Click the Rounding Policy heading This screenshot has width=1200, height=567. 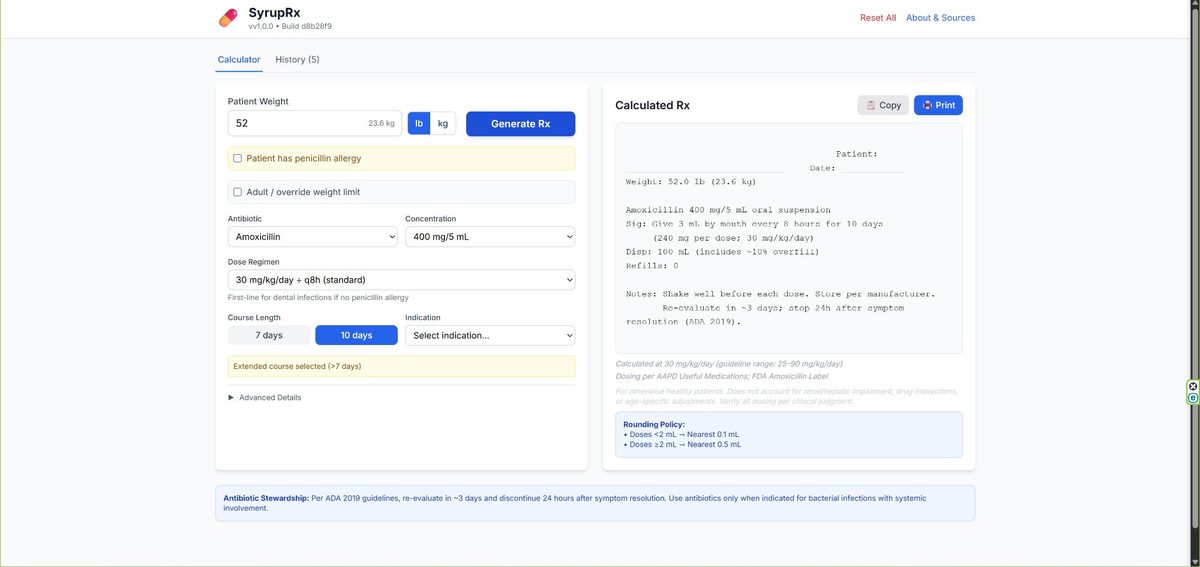click(x=656, y=425)
